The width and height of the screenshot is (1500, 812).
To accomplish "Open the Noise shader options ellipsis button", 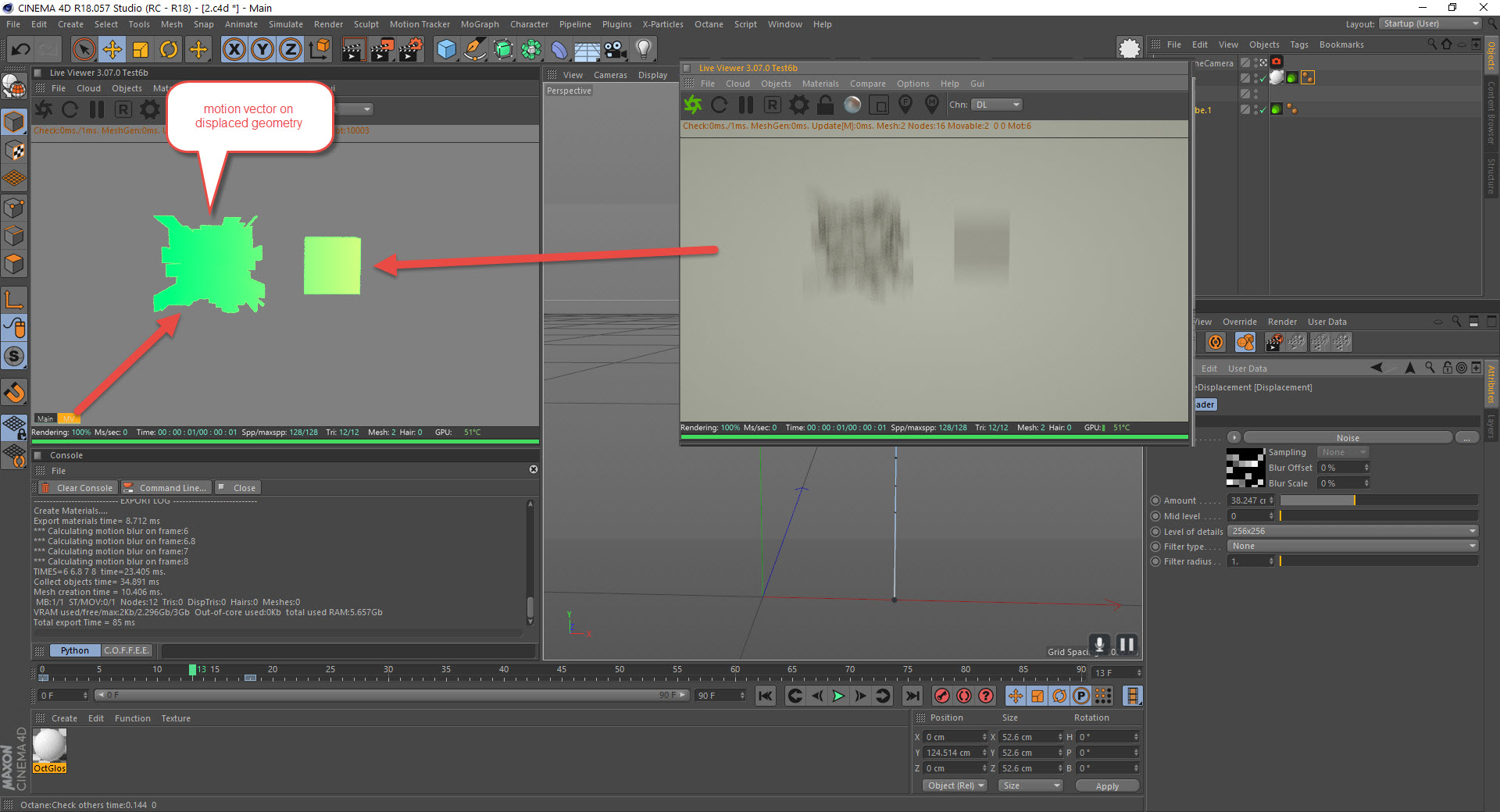I will click(1467, 437).
